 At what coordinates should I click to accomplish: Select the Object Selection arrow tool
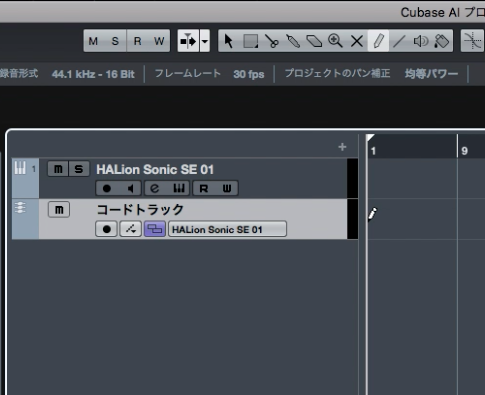pos(229,41)
